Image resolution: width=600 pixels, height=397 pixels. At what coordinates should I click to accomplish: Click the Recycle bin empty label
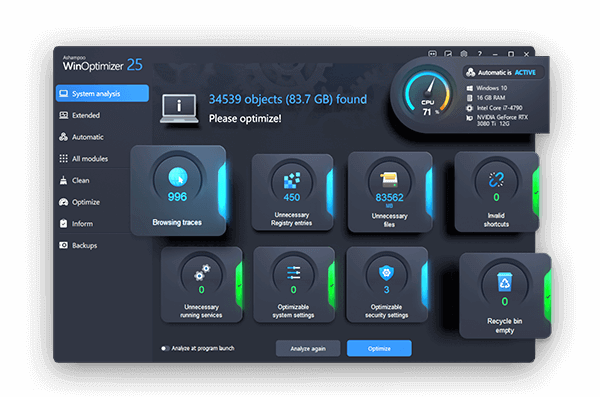pos(505,326)
